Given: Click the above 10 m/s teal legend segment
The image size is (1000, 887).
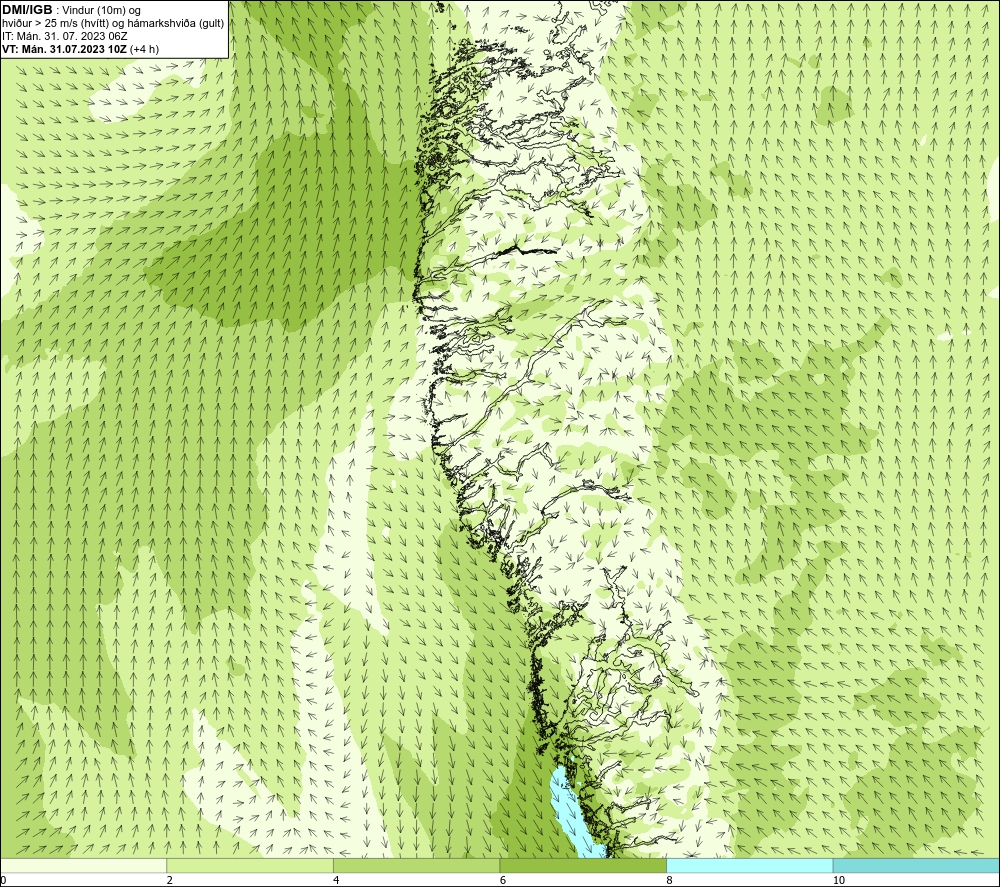Looking at the screenshot, I should click(916, 865).
